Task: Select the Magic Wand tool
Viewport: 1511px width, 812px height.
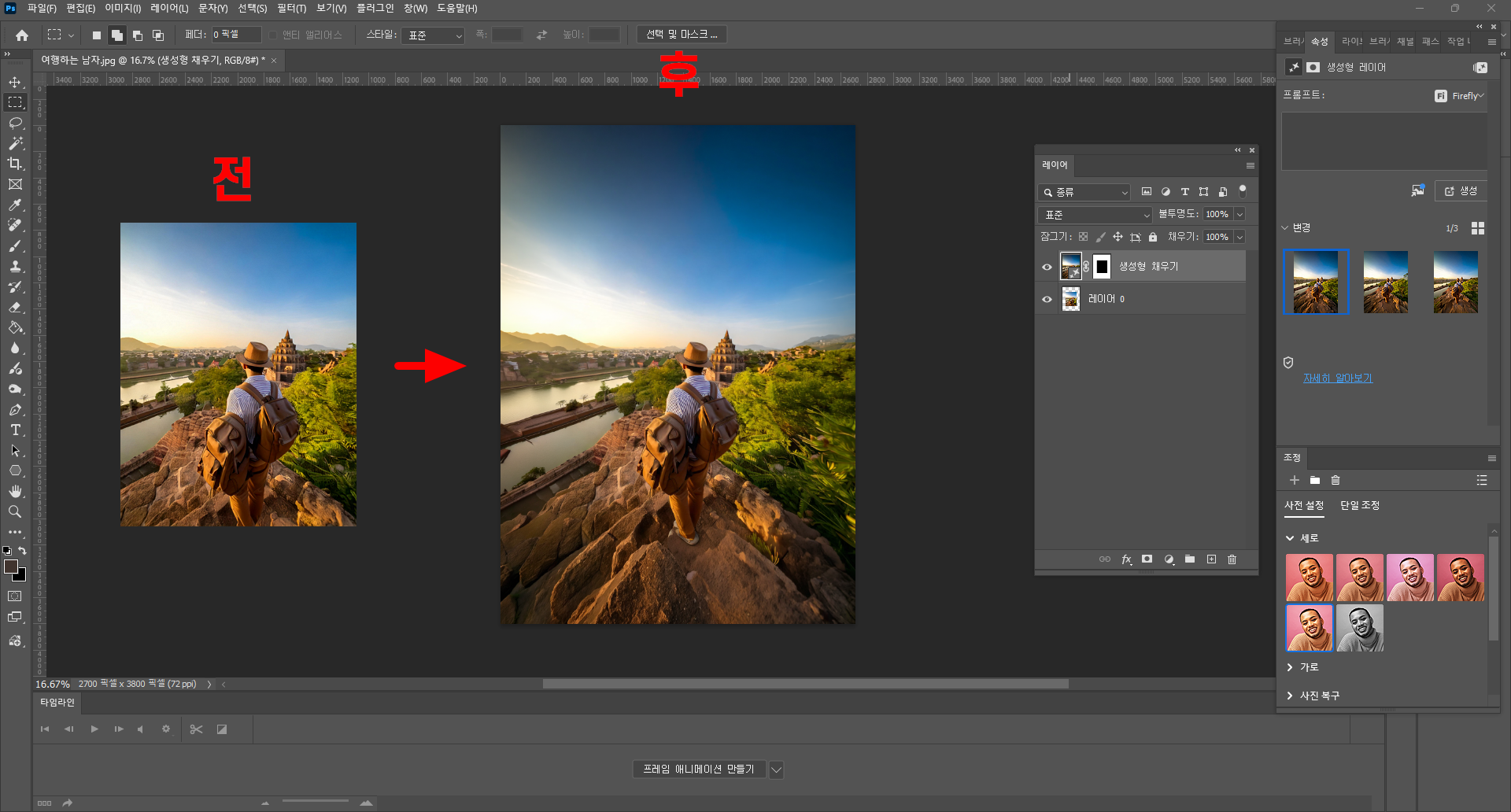Action: [x=15, y=143]
